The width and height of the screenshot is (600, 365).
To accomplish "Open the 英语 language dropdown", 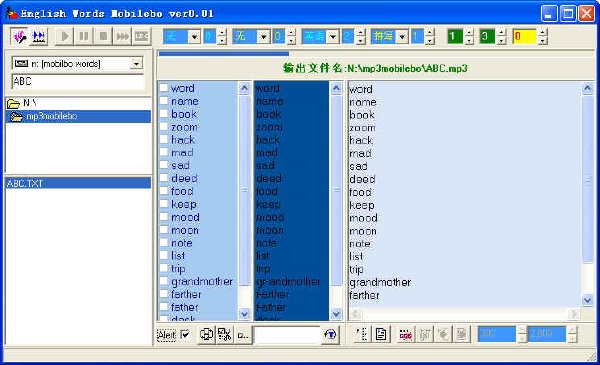I will pyautogui.click(x=333, y=37).
